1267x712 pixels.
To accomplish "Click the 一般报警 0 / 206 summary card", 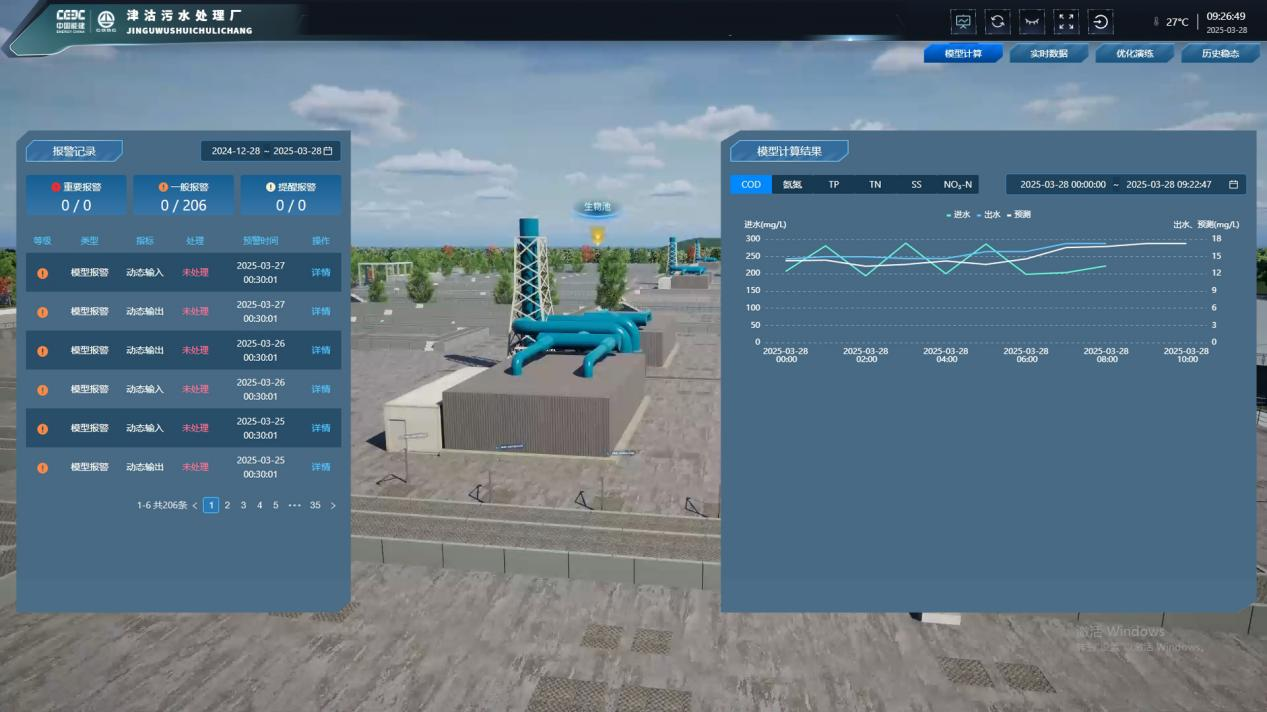I will (x=183, y=196).
